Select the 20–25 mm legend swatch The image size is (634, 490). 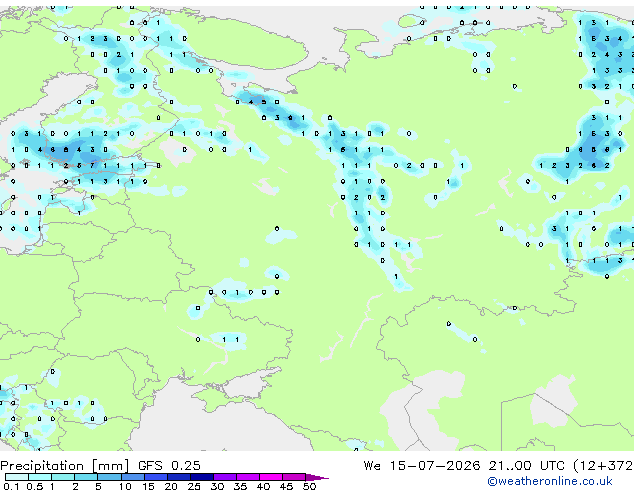[x=179, y=477]
